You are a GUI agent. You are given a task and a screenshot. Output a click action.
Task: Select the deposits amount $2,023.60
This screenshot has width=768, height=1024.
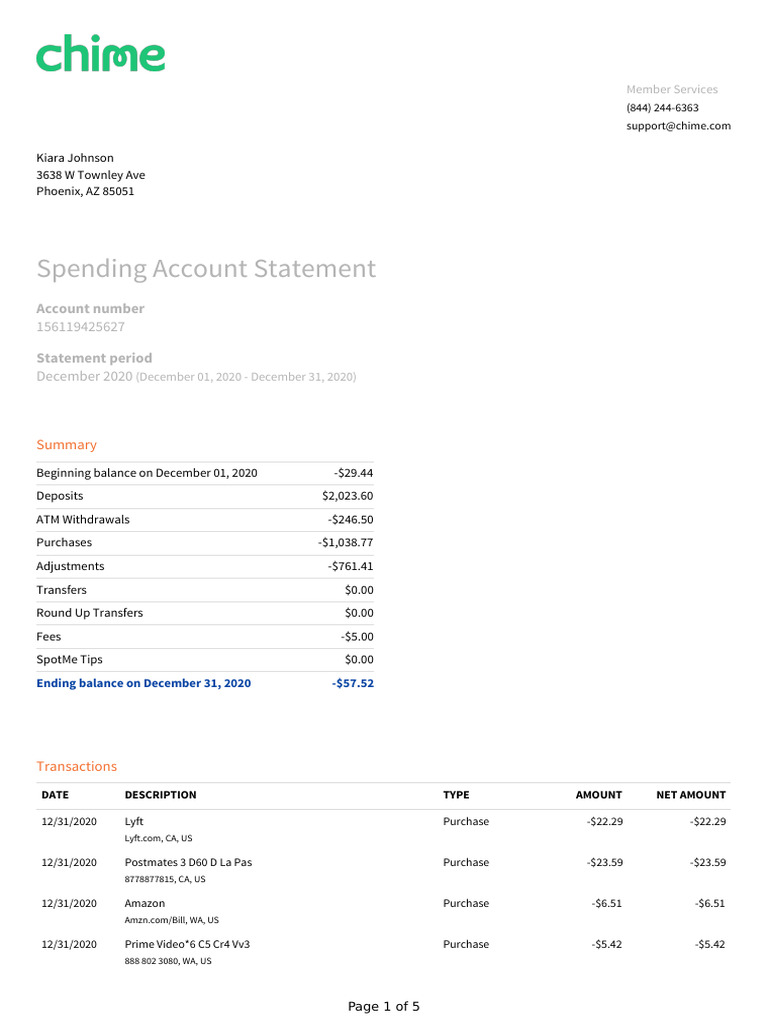[347, 496]
